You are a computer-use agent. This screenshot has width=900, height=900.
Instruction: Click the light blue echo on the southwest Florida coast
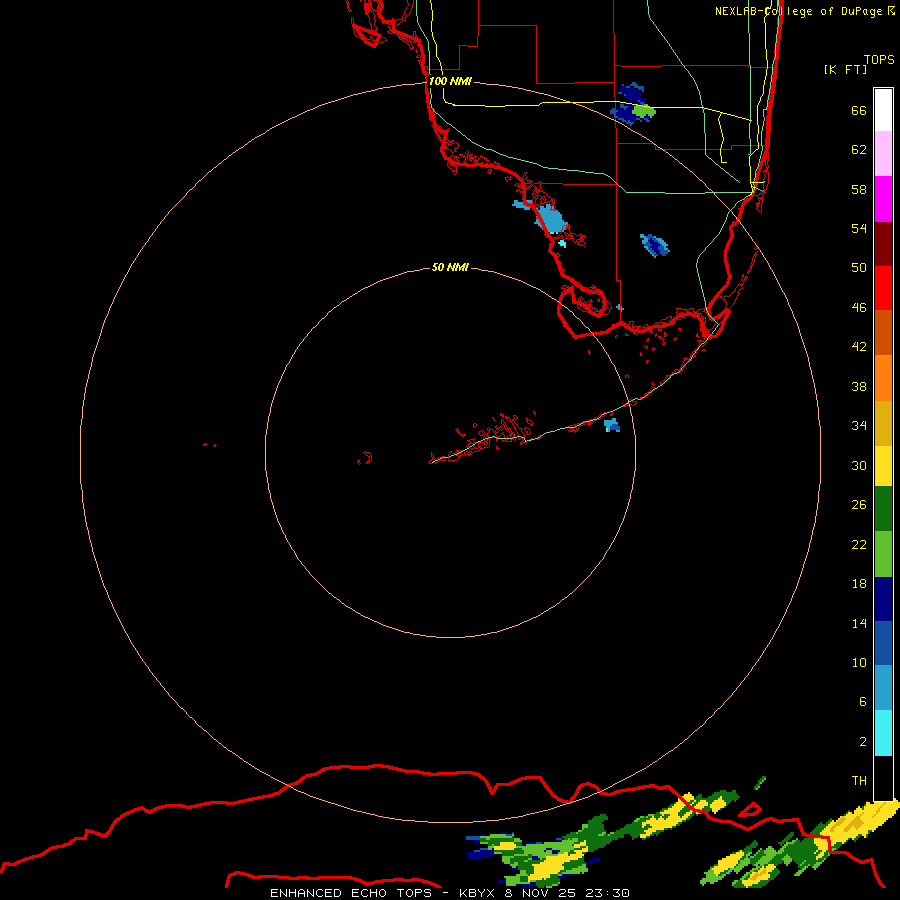[549, 219]
